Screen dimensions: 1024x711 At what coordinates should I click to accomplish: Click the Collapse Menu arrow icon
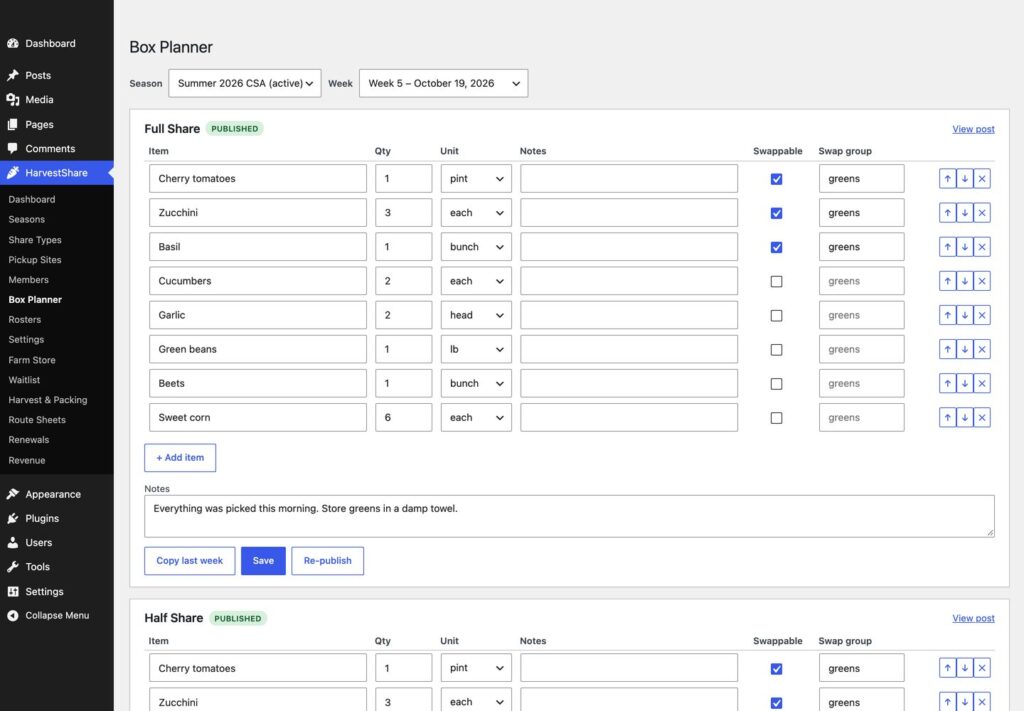coord(13,615)
